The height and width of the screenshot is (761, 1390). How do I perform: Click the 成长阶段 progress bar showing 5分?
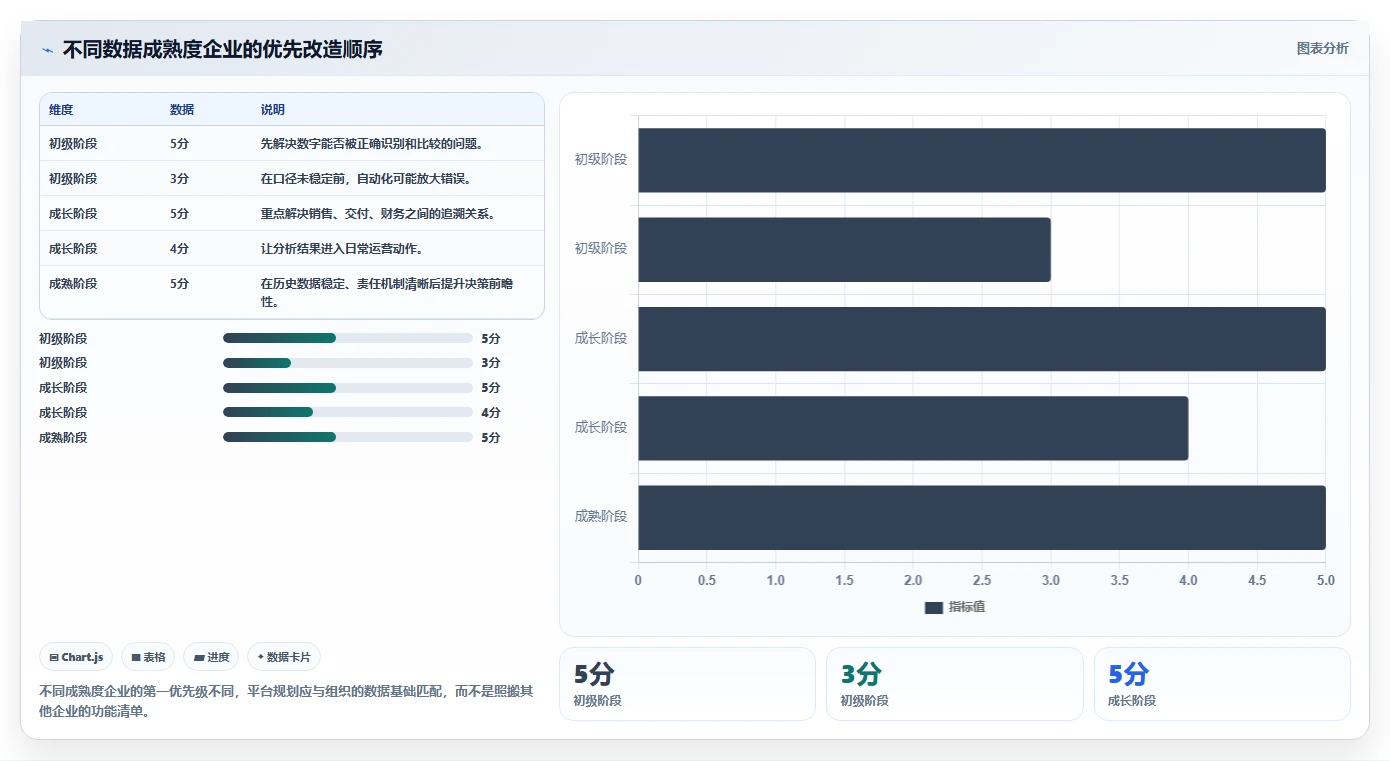[348, 388]
